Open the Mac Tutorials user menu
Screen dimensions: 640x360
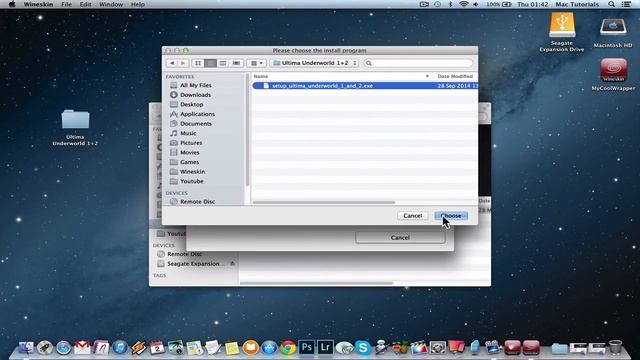(x=577, y=4)
